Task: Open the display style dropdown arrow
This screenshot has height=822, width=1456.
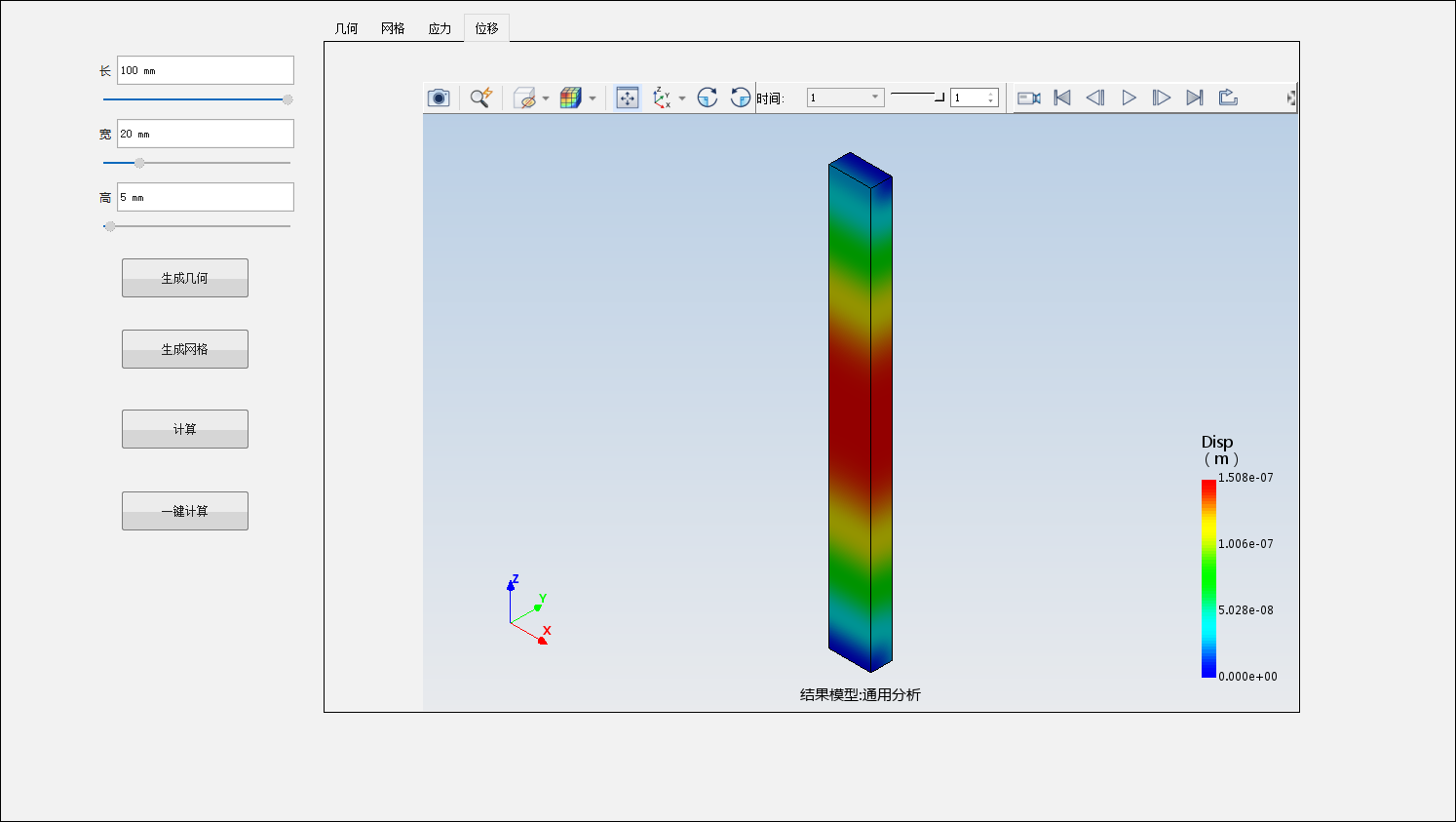Action: pos(546,98)
